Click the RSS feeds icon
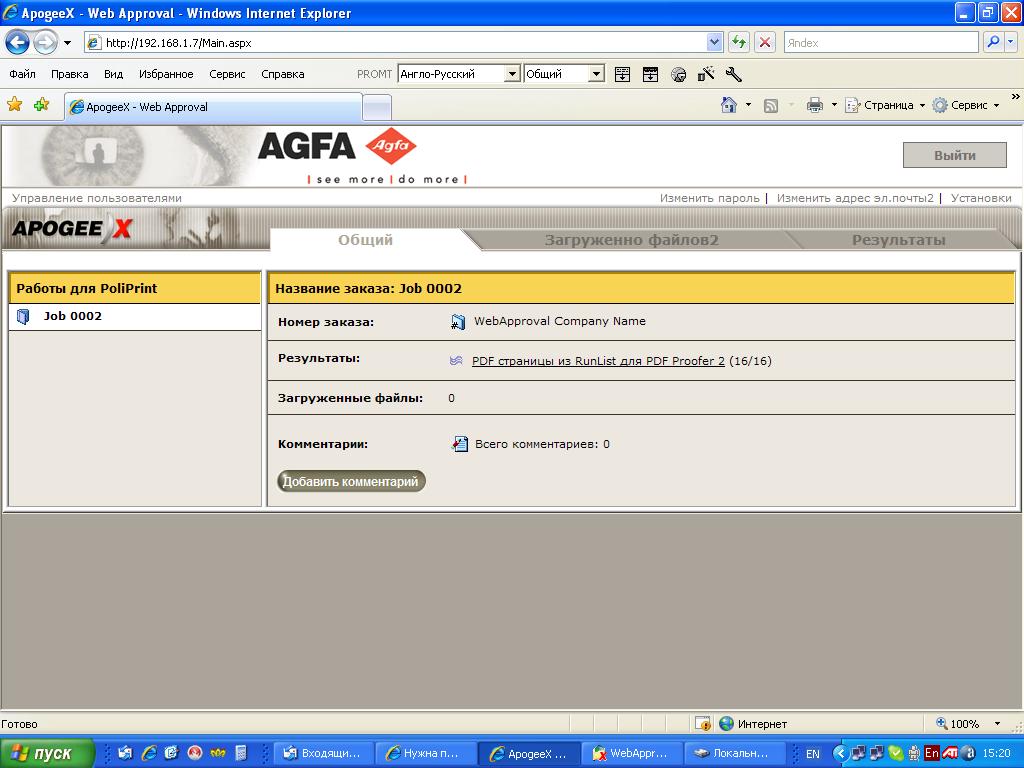The height and width of the screenshot is (768, 1024). (x=771, y=105)
